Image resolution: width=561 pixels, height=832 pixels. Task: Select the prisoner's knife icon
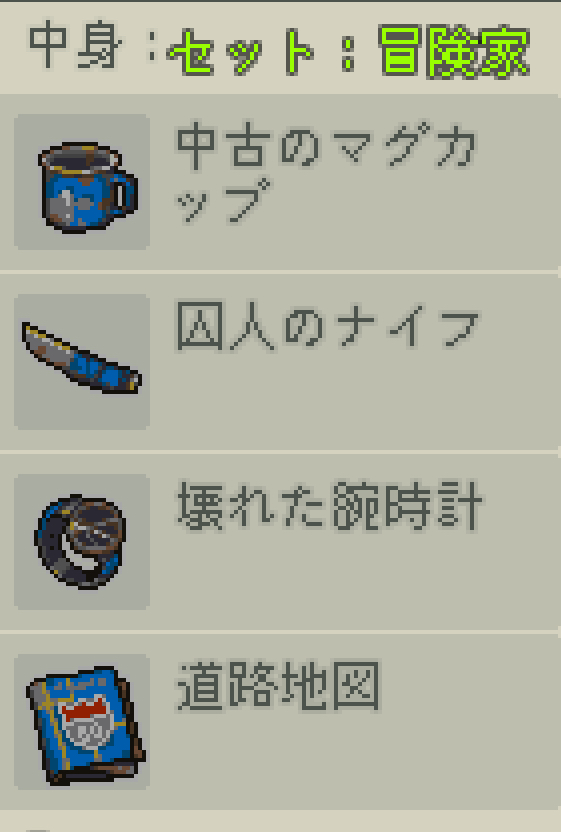pyautogui.click(x=82, y=358)
